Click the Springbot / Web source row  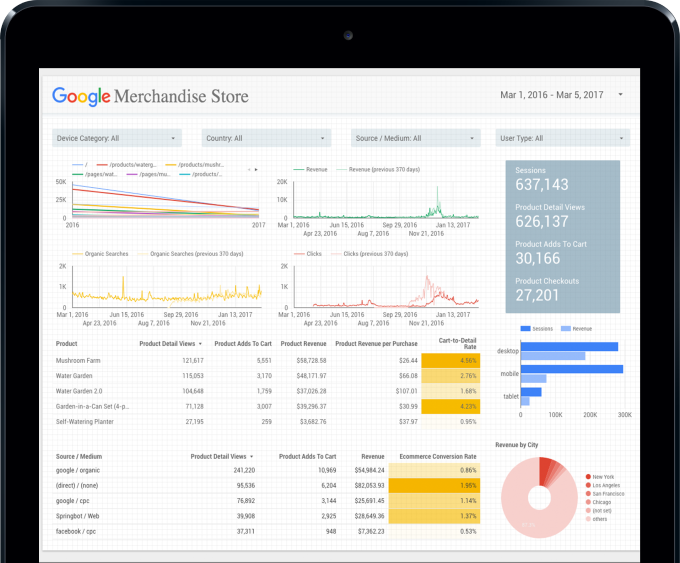(266, 516)
